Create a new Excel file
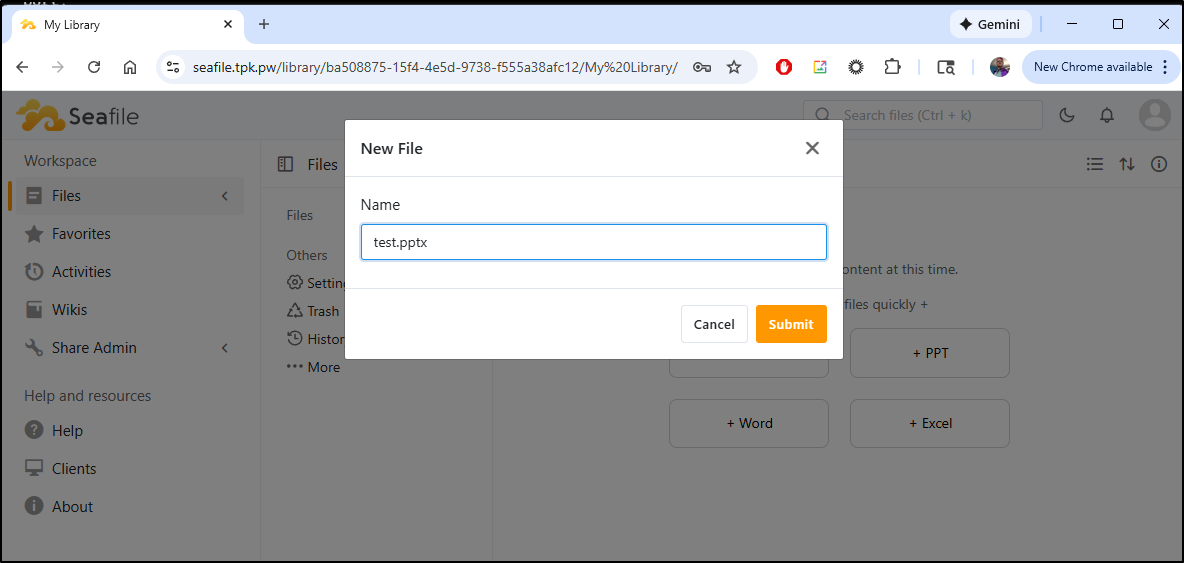1184x563 pixels. (x=929, y=423)
